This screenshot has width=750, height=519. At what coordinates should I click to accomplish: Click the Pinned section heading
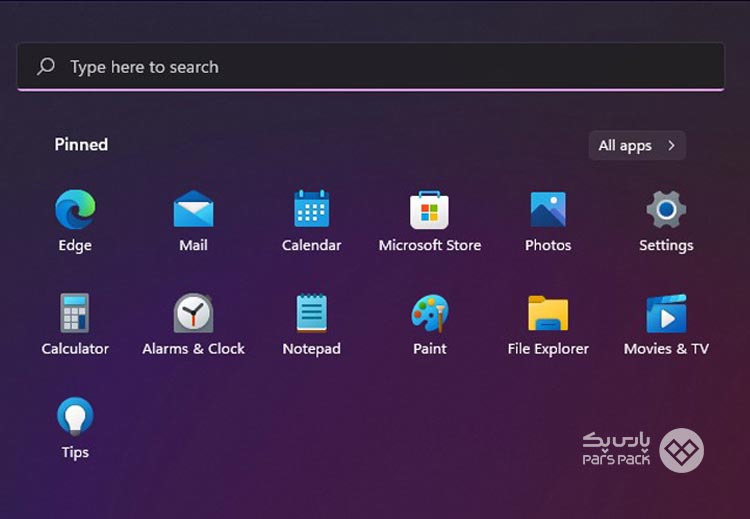(81, 144)
